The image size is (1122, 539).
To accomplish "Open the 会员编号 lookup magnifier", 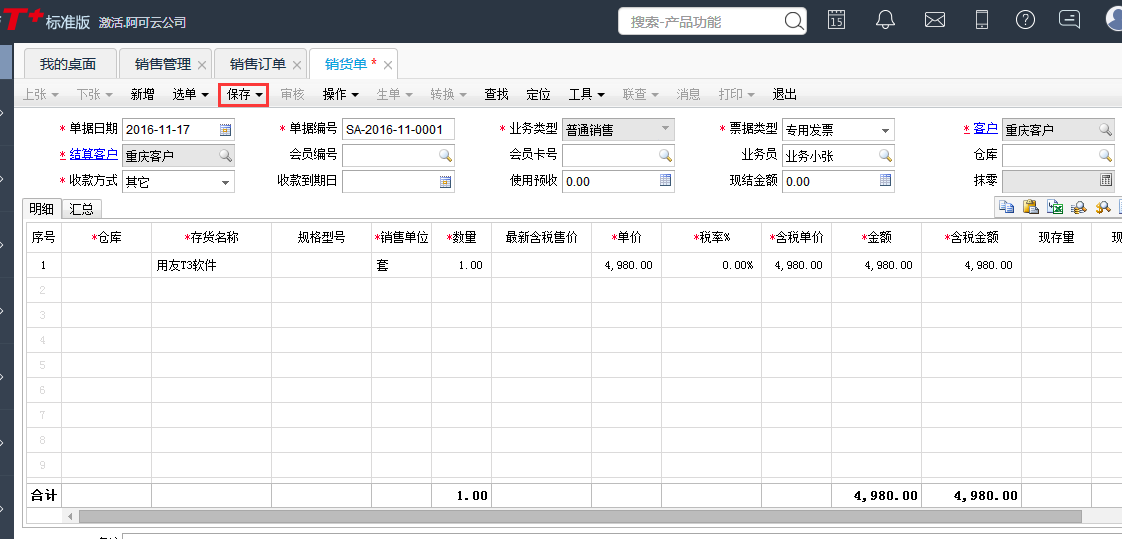I will coord(445,155).
